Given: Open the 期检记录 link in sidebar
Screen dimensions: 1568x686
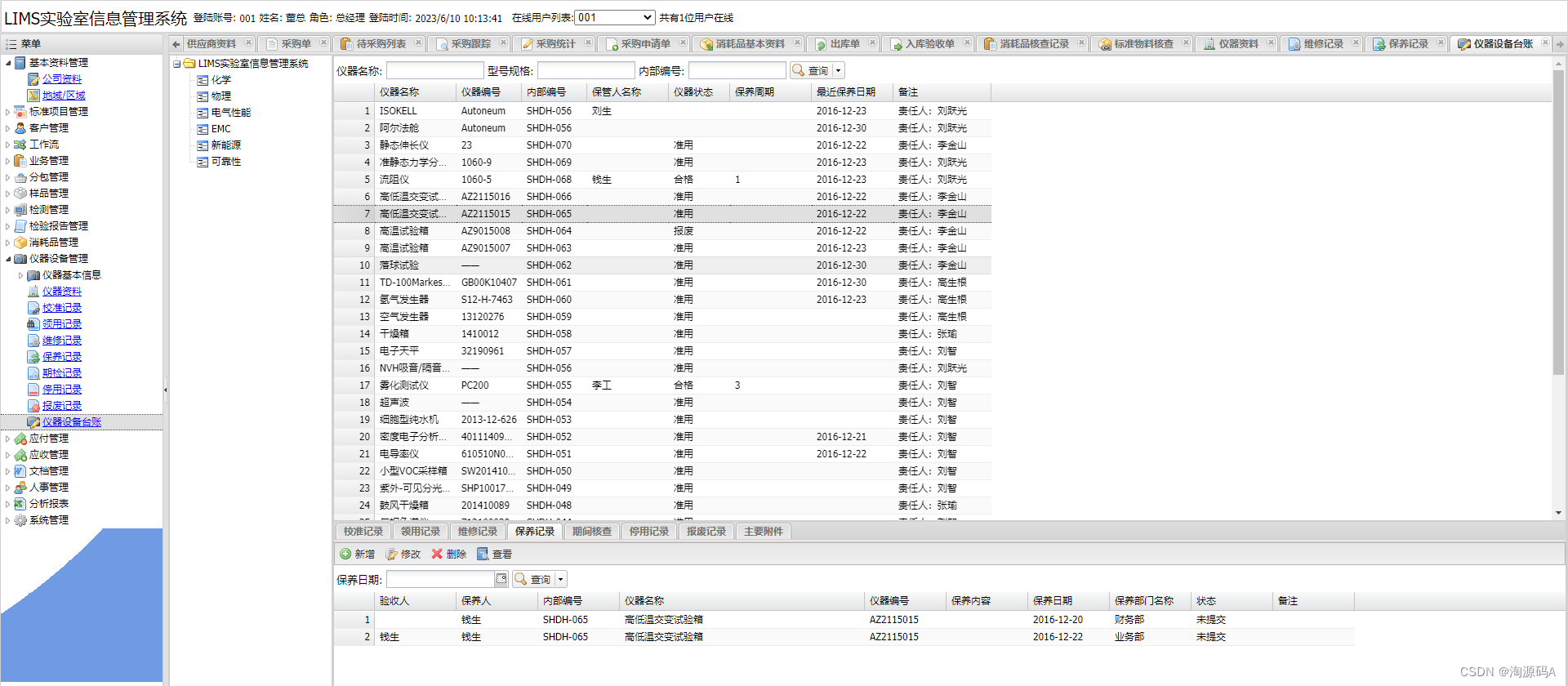Looking at the screenshot, I should (x=62, y=373).
